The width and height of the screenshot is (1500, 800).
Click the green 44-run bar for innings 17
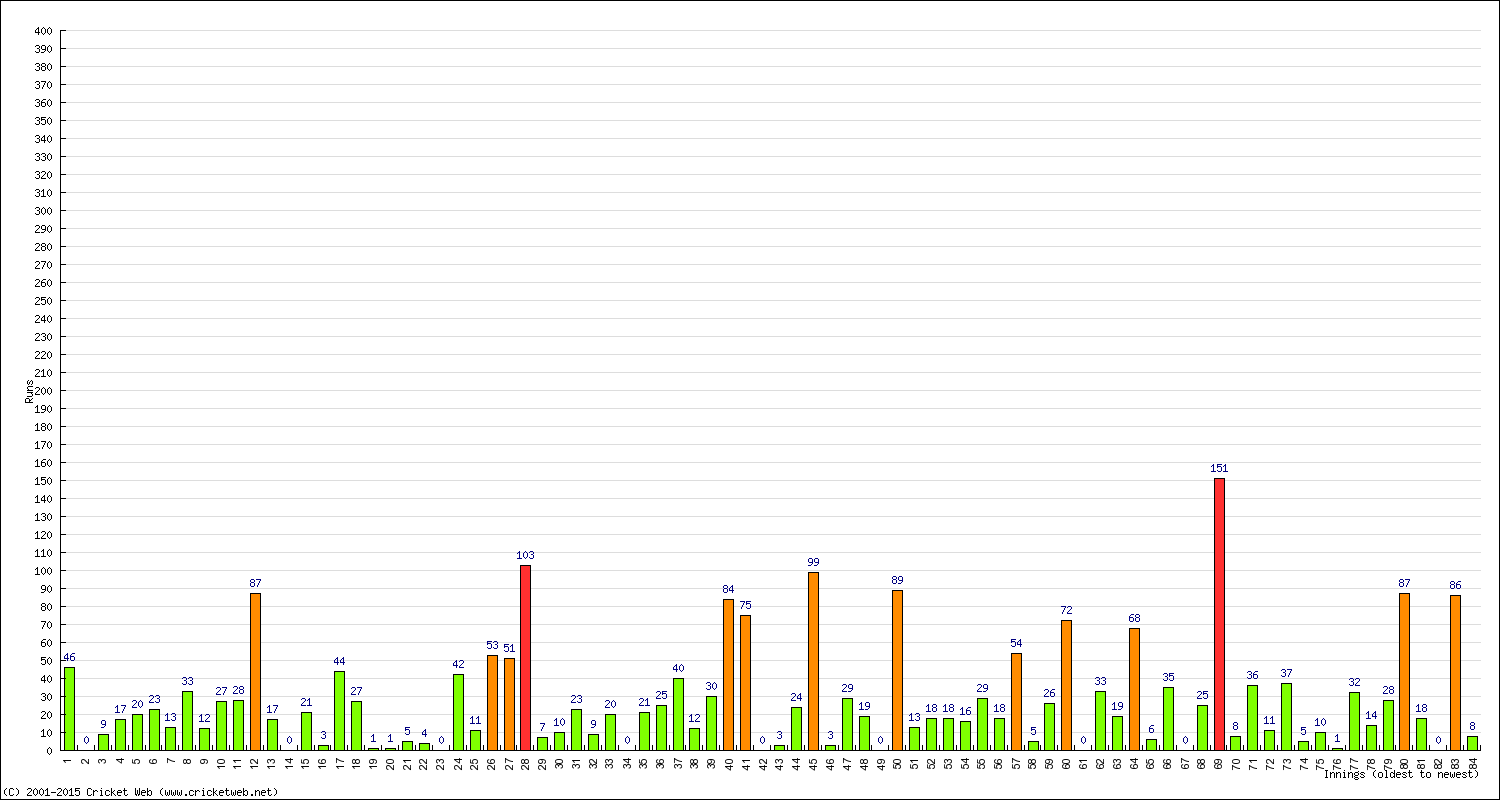tap(339, 710)
